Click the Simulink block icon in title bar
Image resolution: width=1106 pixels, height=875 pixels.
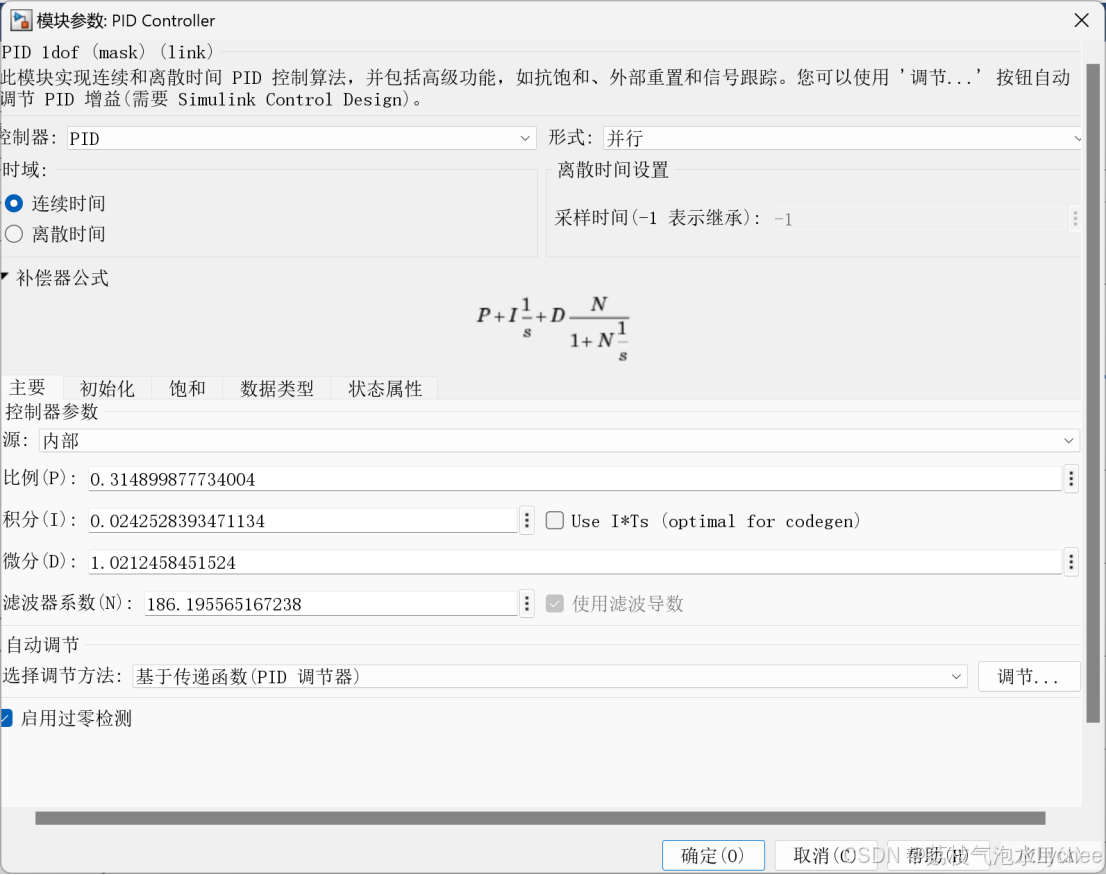pos(20,20)
